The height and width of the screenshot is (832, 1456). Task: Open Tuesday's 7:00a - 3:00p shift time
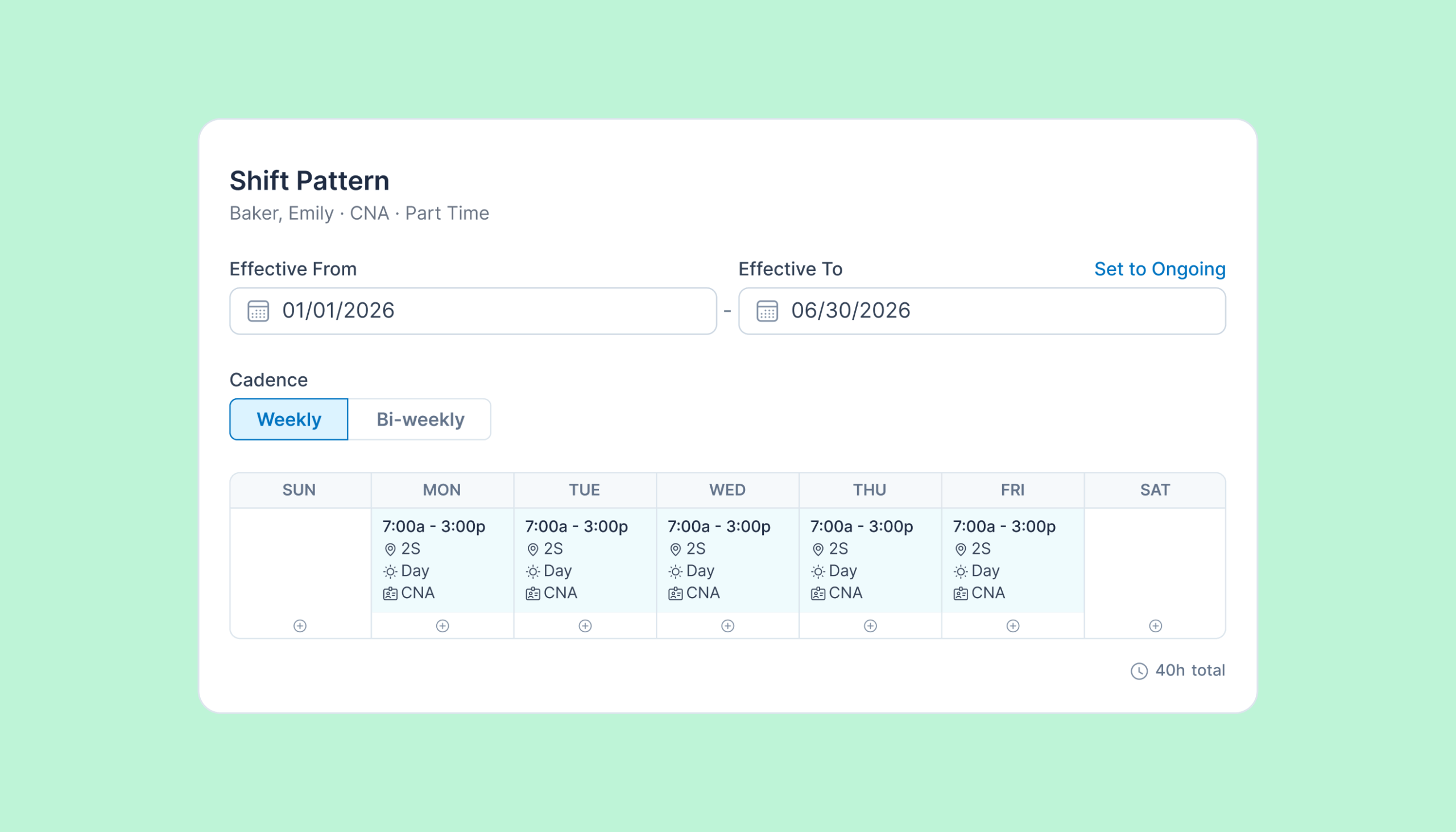click(x=577, y=526)
